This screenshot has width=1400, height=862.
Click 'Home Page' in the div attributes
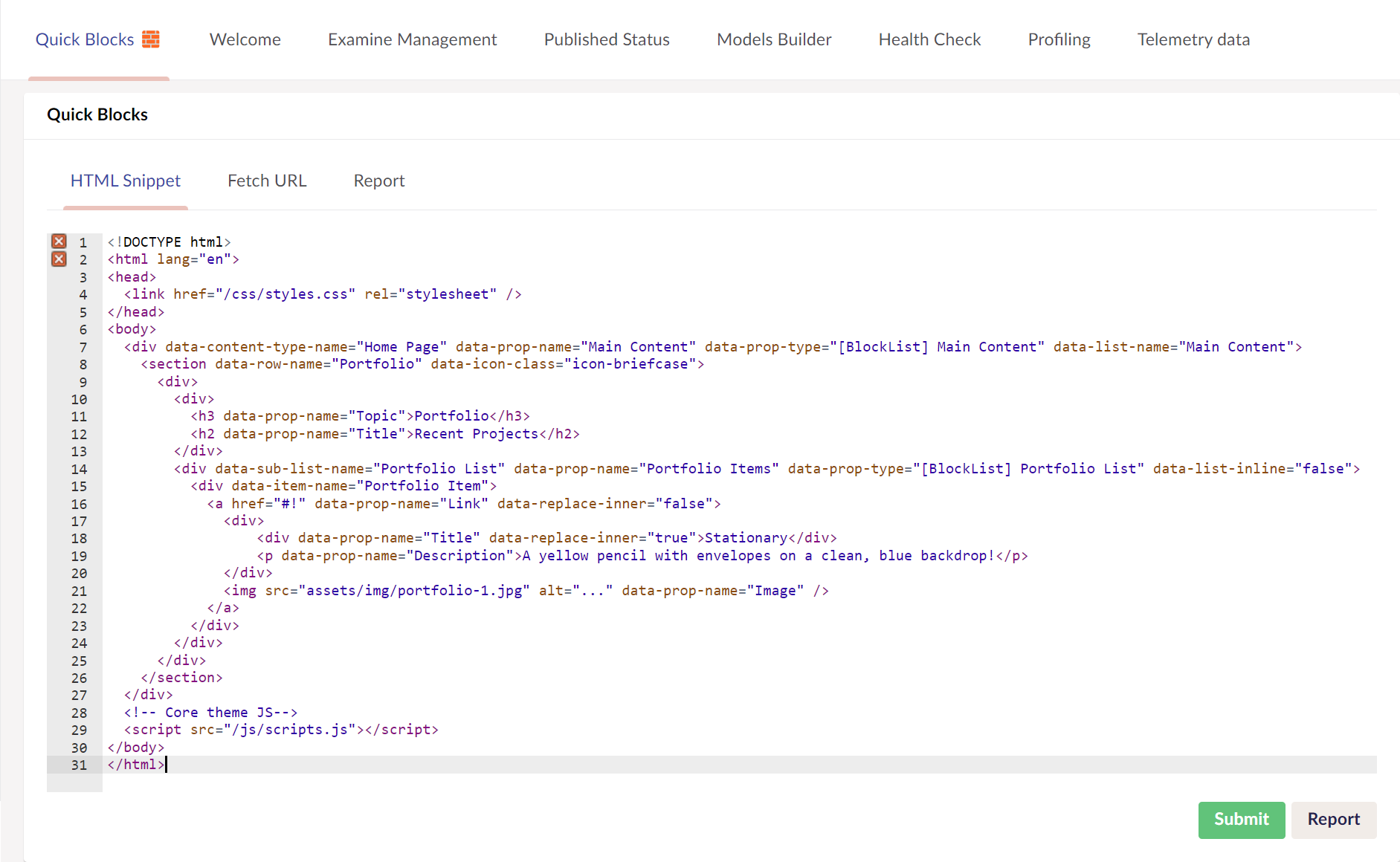click(x=401, y=347)
